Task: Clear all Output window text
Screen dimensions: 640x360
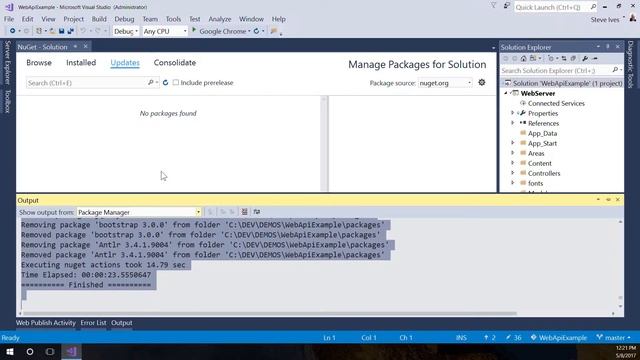Action: (x=244, y=212)
